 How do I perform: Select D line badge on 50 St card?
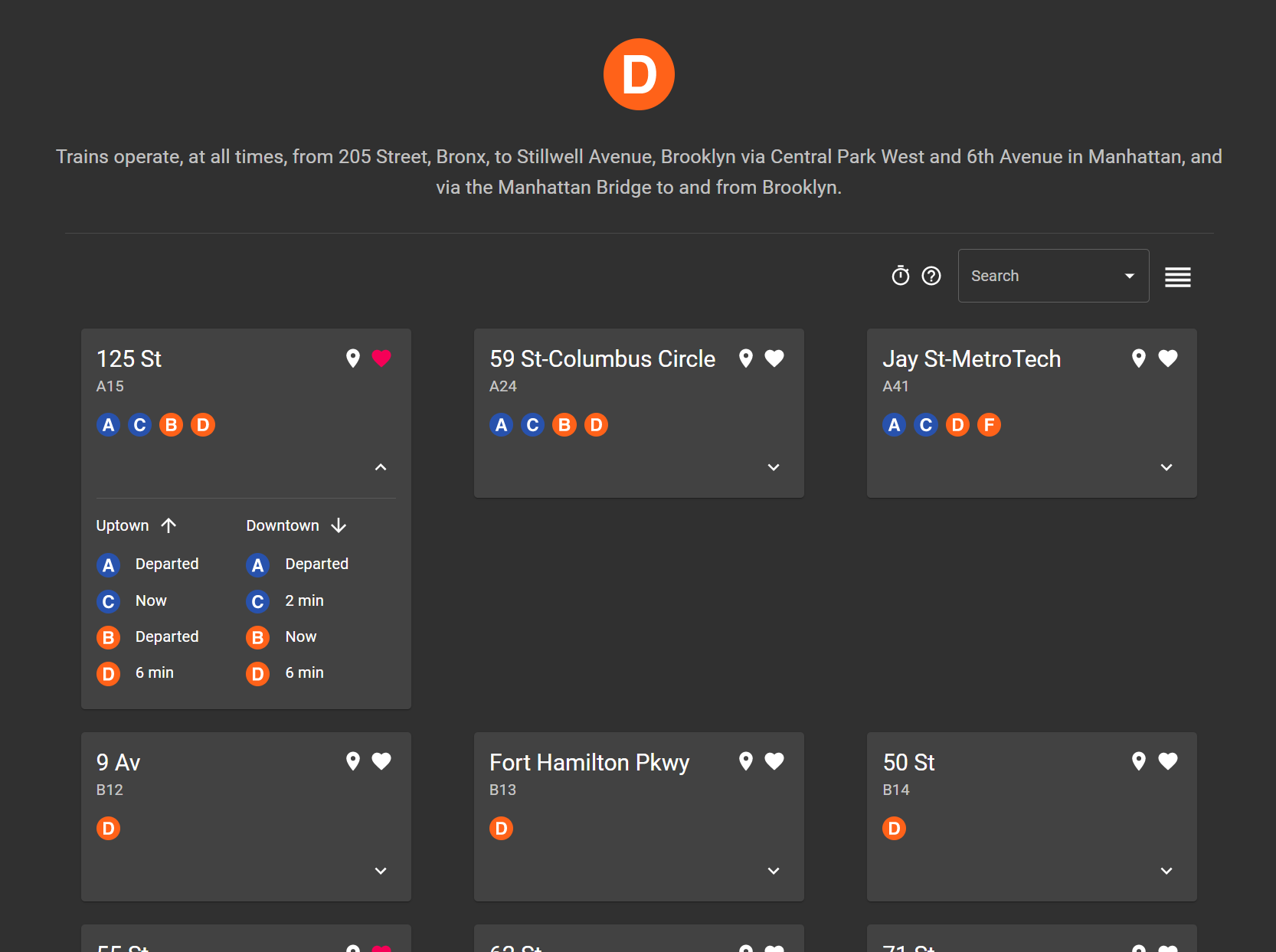tap(895, 829)
